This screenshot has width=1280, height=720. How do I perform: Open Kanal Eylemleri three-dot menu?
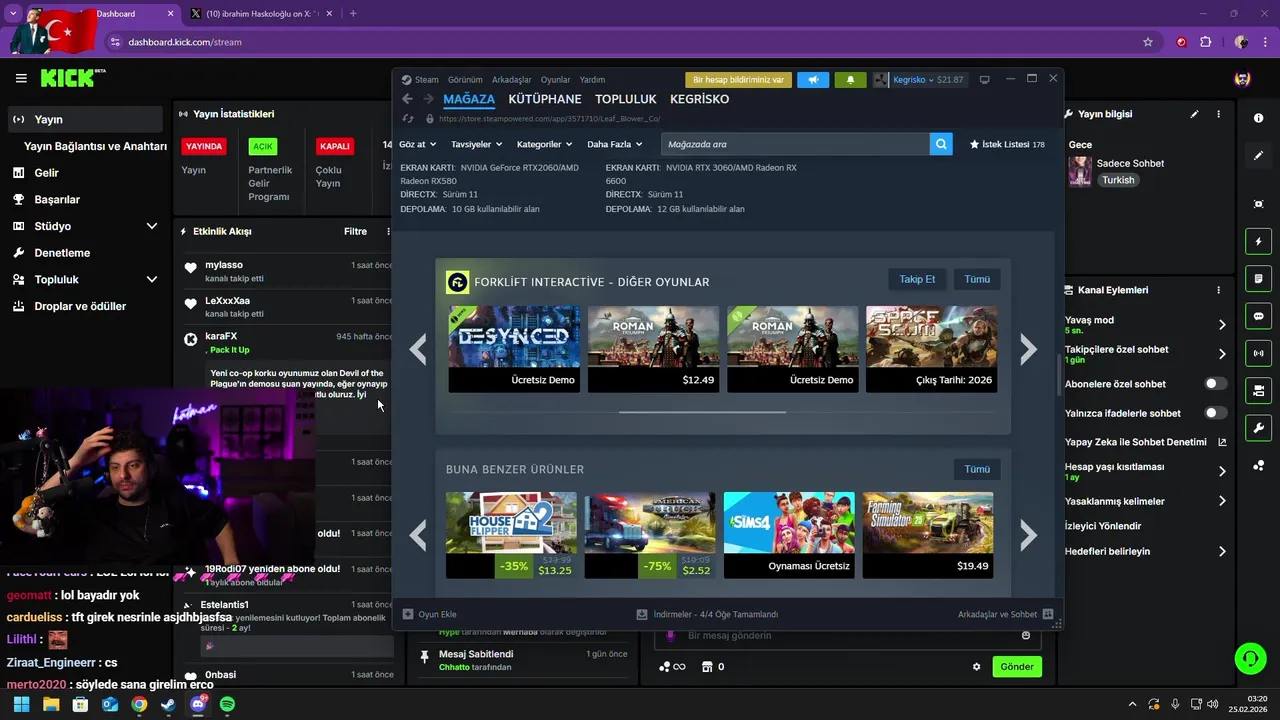tap(1218, 290)
